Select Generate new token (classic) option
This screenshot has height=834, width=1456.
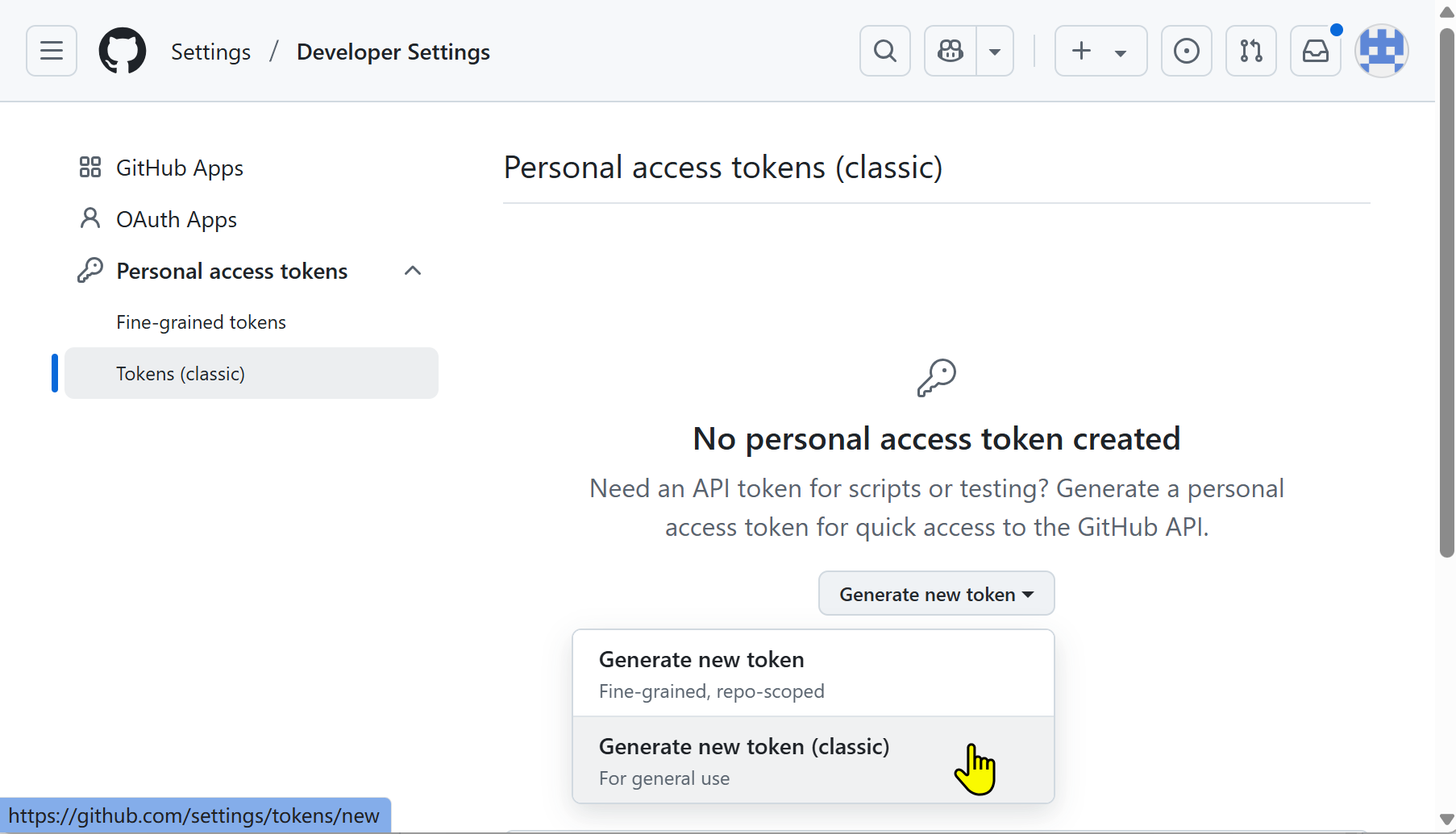pos(813,760)
